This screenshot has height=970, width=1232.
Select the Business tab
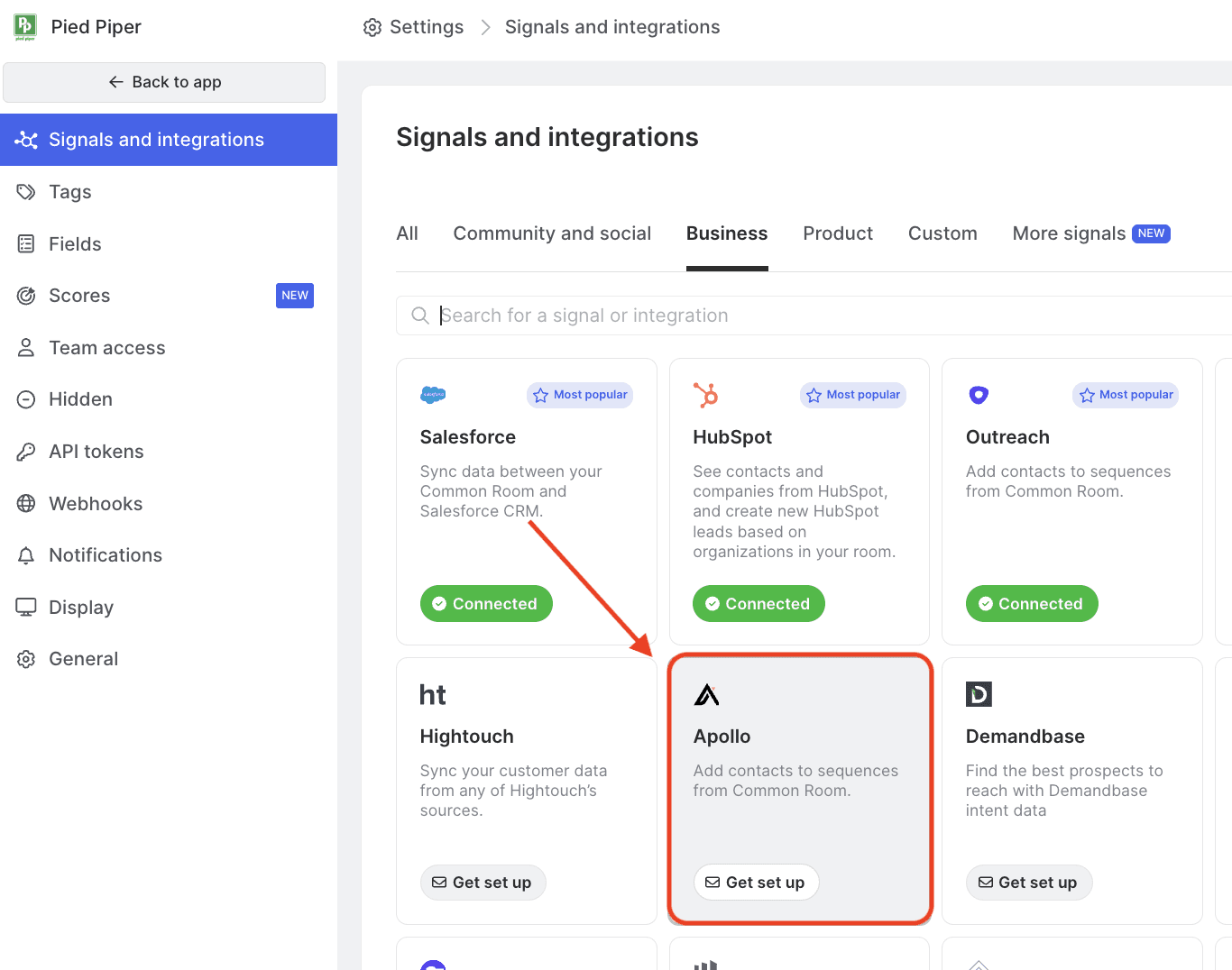pyautogui.click(x=727, y=233)
